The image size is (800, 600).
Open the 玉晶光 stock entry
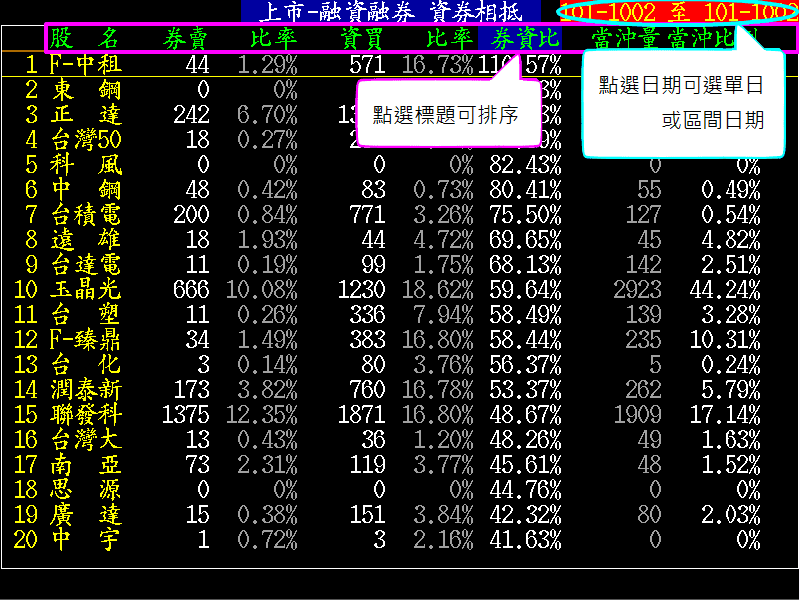[84, 289]
